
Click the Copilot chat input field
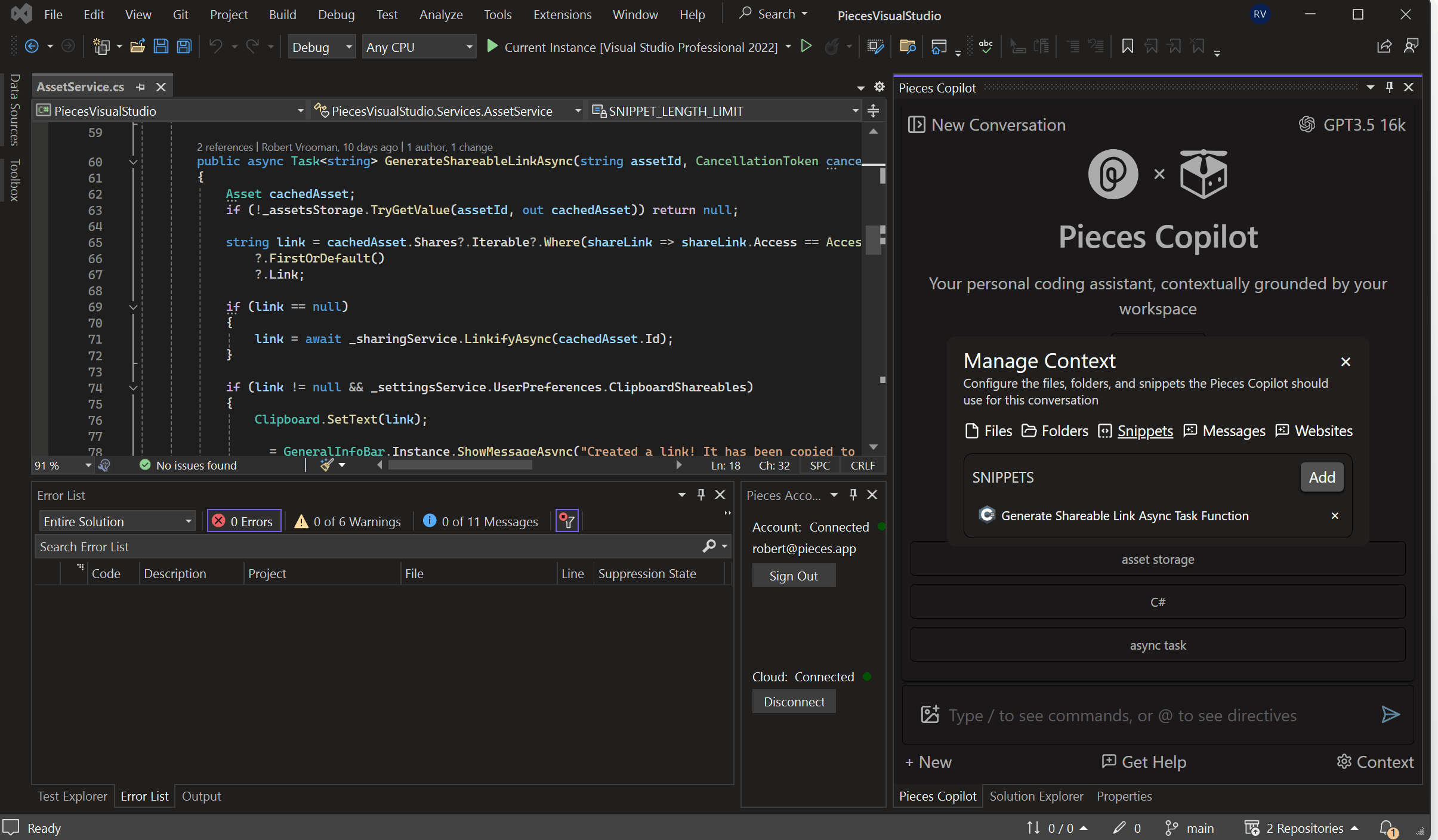pos(1134,715)
